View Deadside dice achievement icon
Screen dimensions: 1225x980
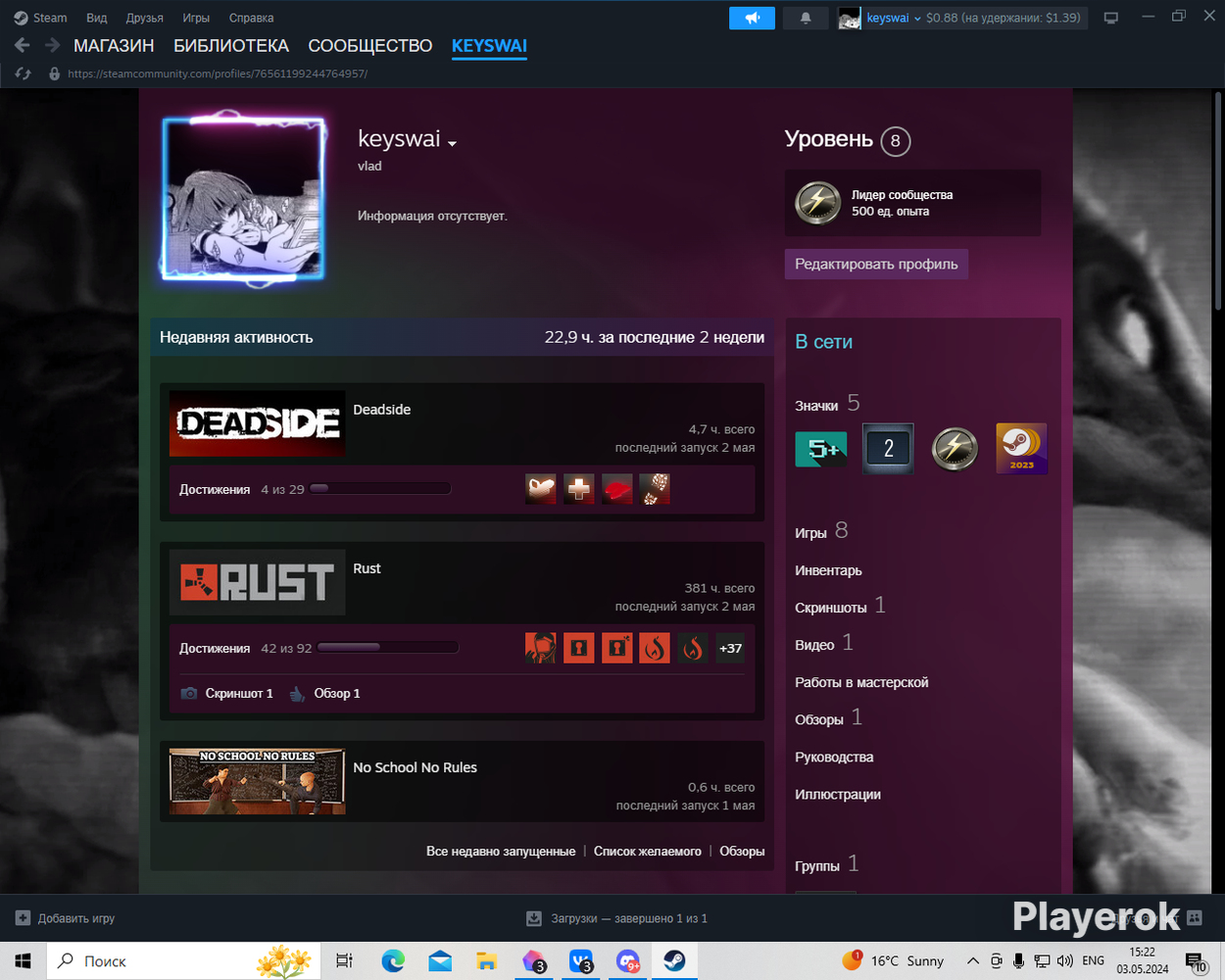point(655,489)
